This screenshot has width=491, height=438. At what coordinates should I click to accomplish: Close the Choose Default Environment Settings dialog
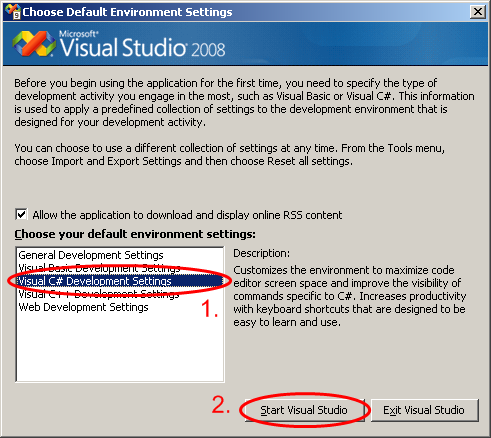pos(478,12)
